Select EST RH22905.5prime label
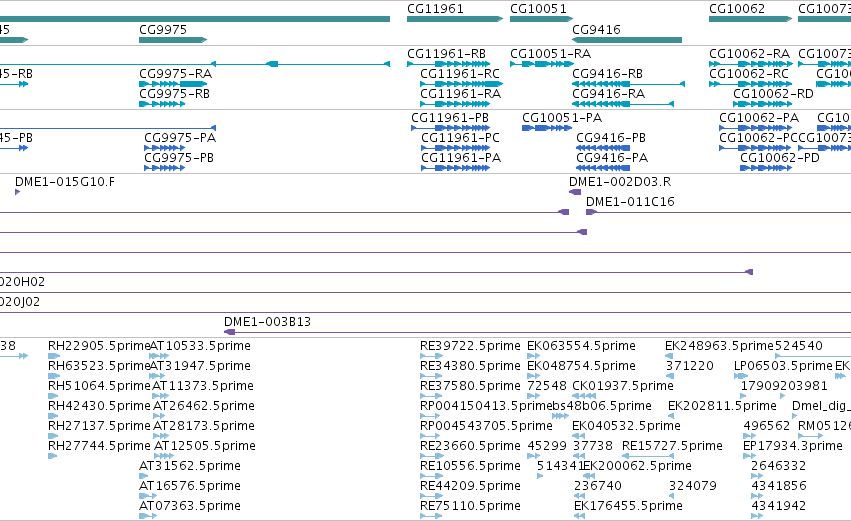The image size is (851, 521). click(99, 346)
